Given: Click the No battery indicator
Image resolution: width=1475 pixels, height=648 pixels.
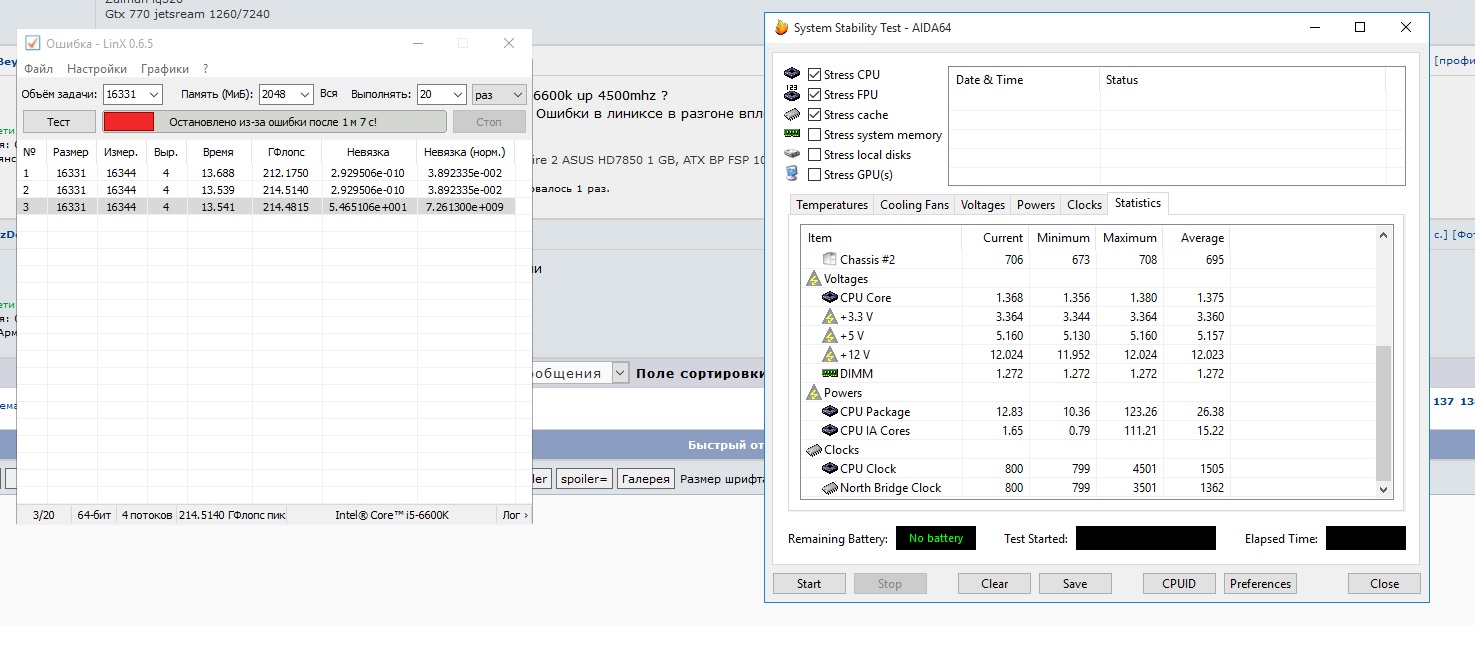Looking at the screenshot, I should 936,538.
